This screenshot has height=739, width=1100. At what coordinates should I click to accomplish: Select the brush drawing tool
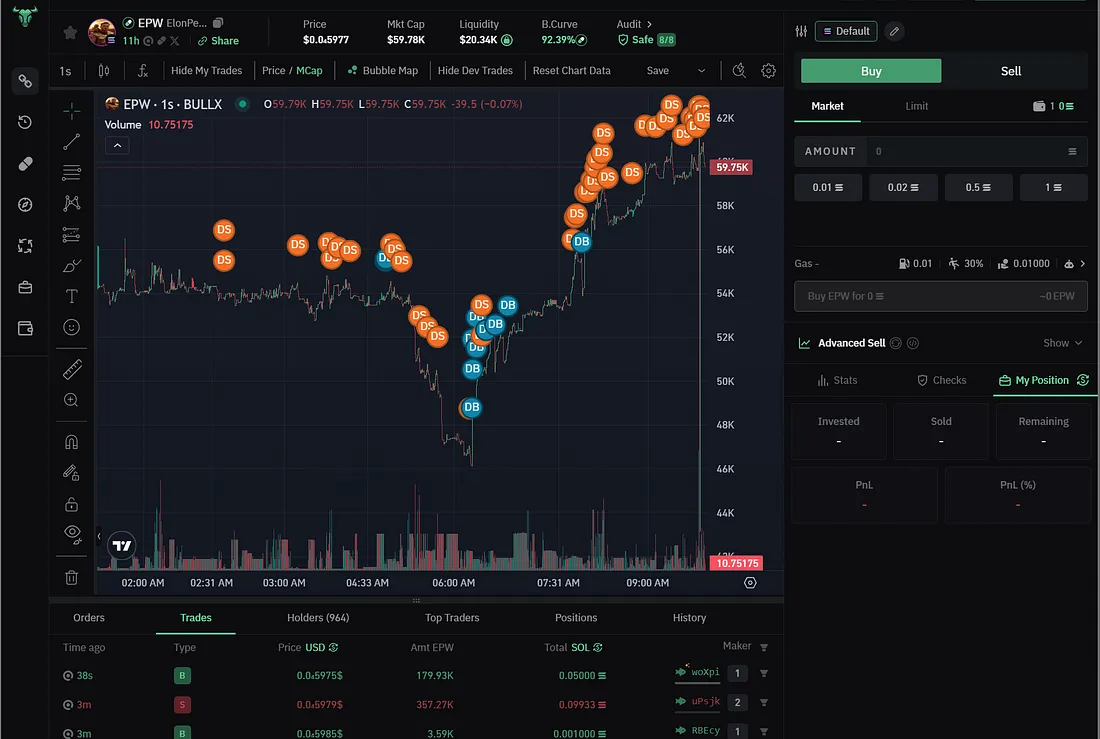pyautogui.click(x=72, y=265)
